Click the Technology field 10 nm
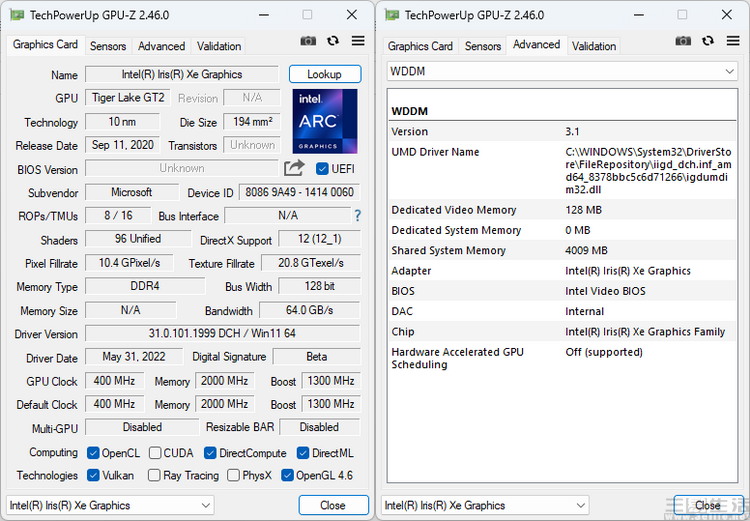Image resolution: width=750 pixels, height=521 pixels. 122,122
